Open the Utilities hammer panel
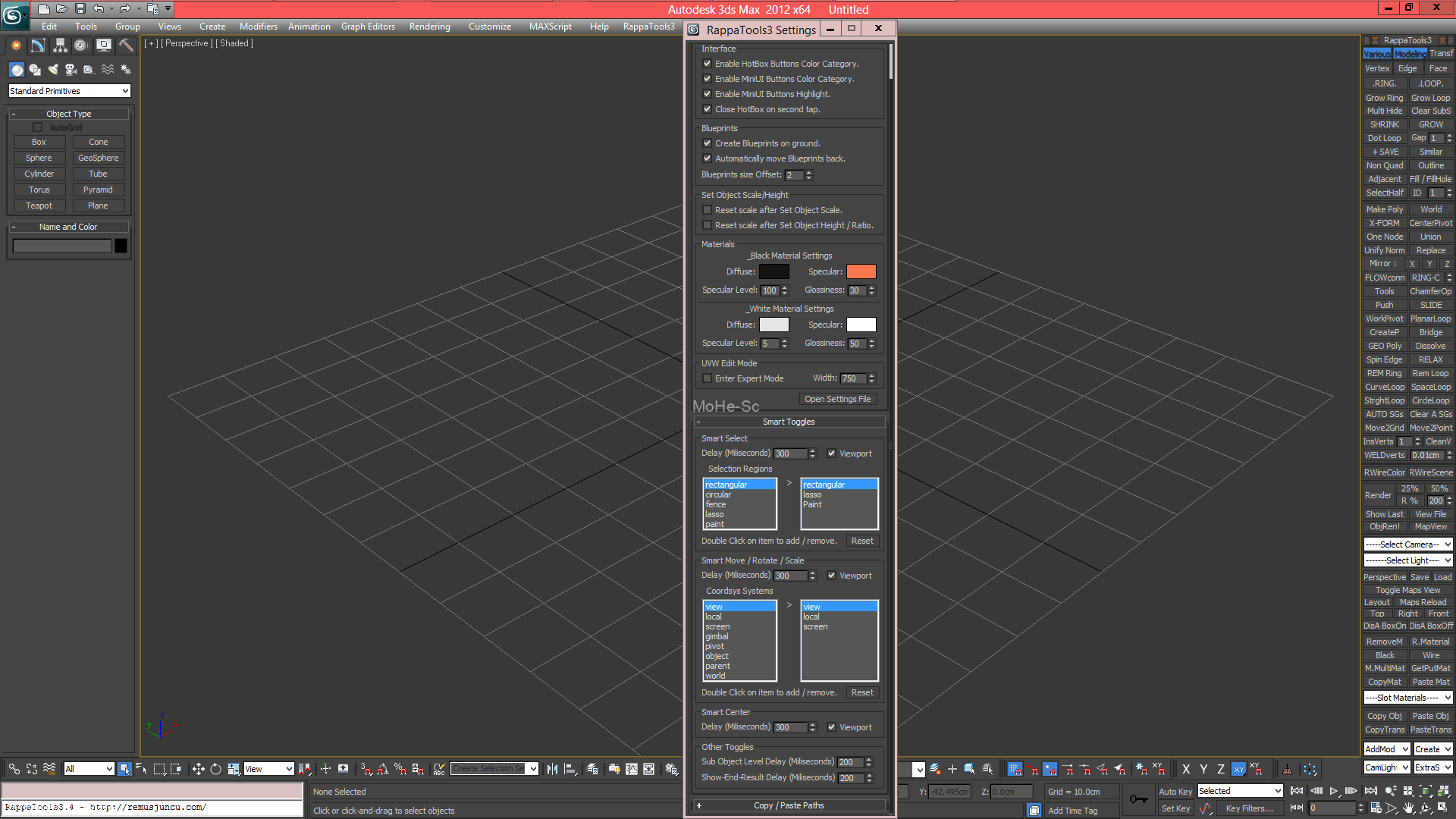1456x819 pixels. tap(125, 45)
